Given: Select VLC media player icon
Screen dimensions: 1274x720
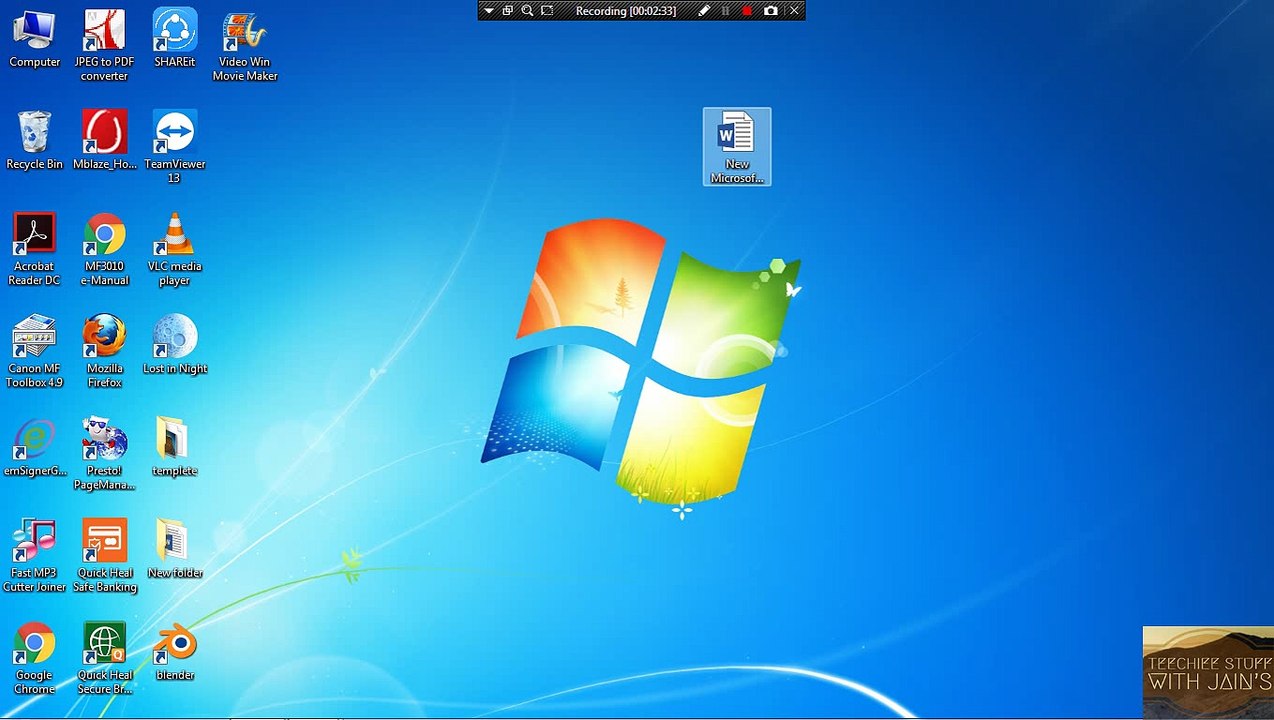Looking at the screenshot, I should click(x=174, y=250).
